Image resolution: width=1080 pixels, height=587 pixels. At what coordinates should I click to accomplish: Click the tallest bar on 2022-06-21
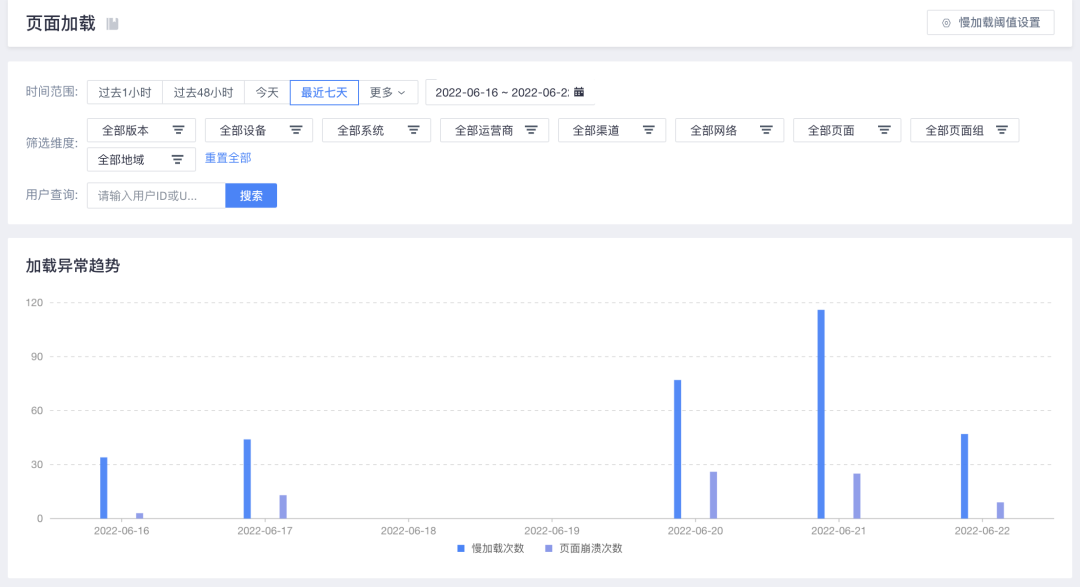coord(821,413)
